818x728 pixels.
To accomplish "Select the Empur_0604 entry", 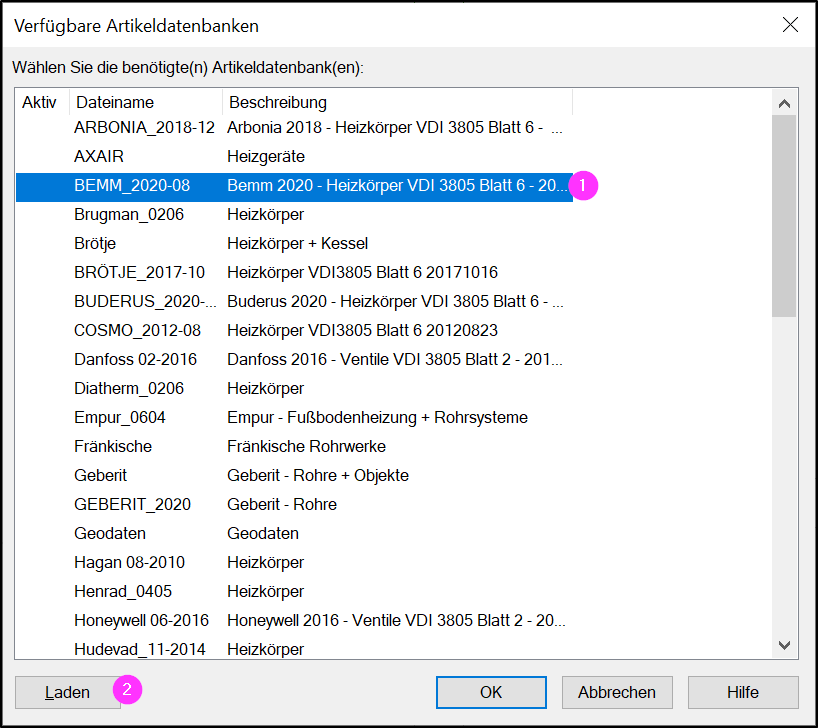I will click(x=294, y=417).
